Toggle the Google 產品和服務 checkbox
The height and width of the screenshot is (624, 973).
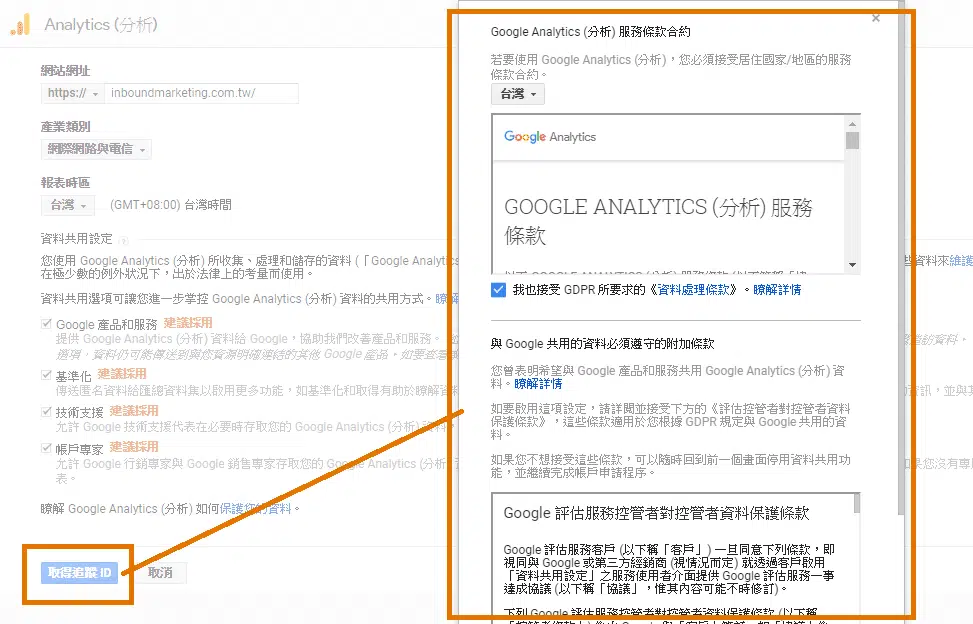tap(46, 324)
